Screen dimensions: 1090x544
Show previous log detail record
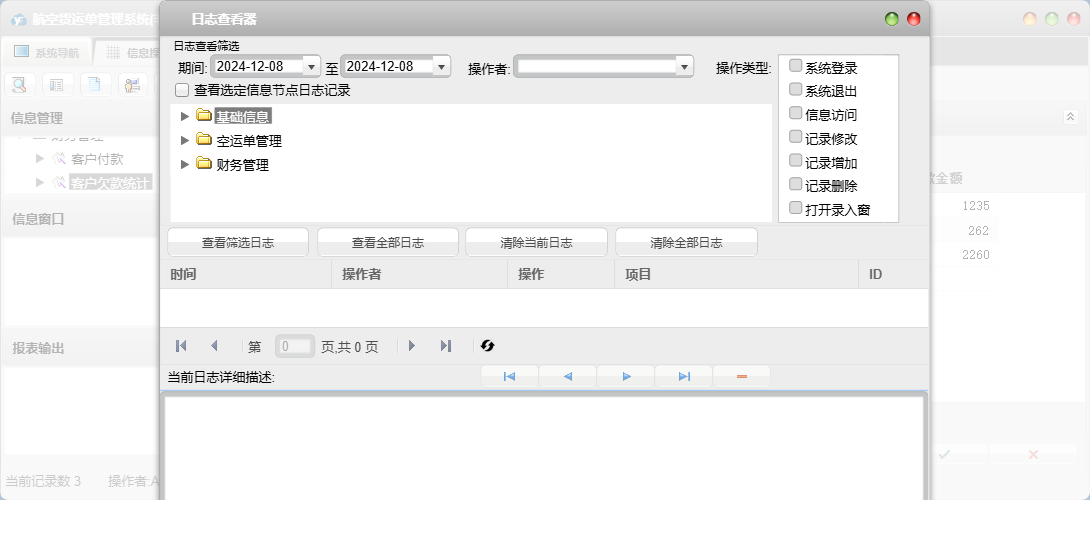click(x=567, y=377)
